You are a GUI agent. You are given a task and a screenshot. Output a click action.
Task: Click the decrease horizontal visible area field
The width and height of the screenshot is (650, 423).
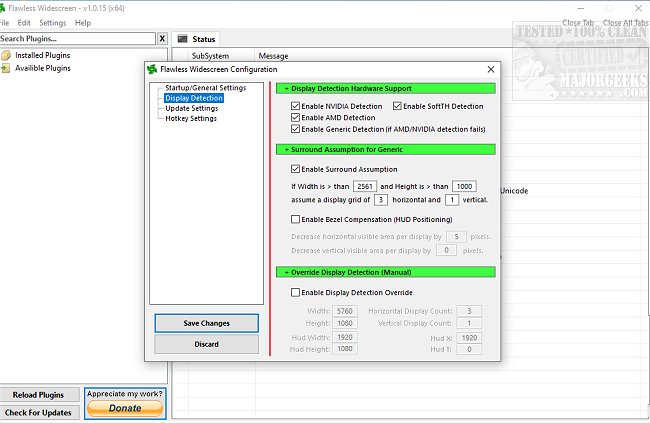click(x=456, y=237)
